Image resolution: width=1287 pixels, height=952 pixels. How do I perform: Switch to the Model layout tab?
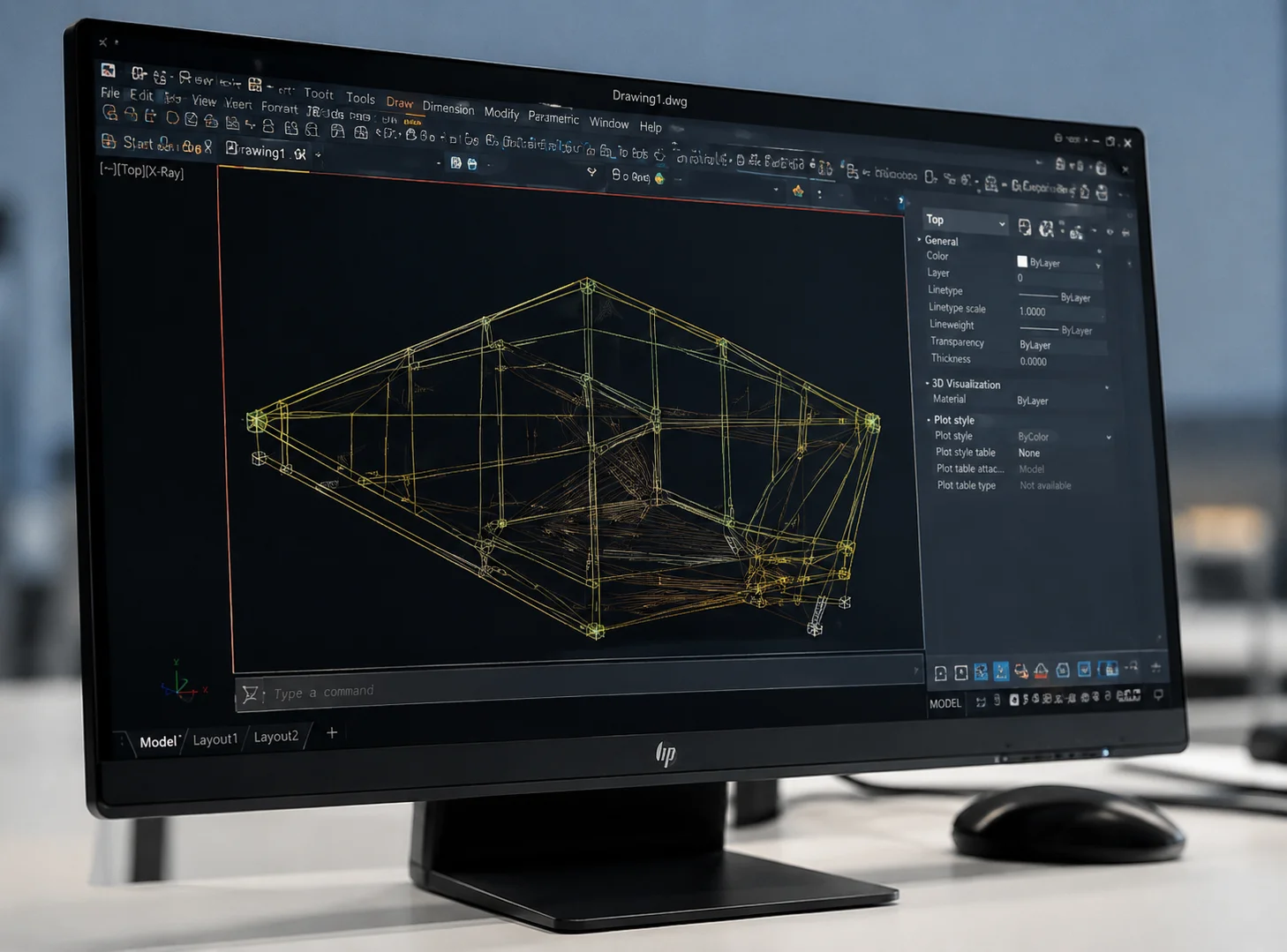pyautogui.click(x=158, y=742)
